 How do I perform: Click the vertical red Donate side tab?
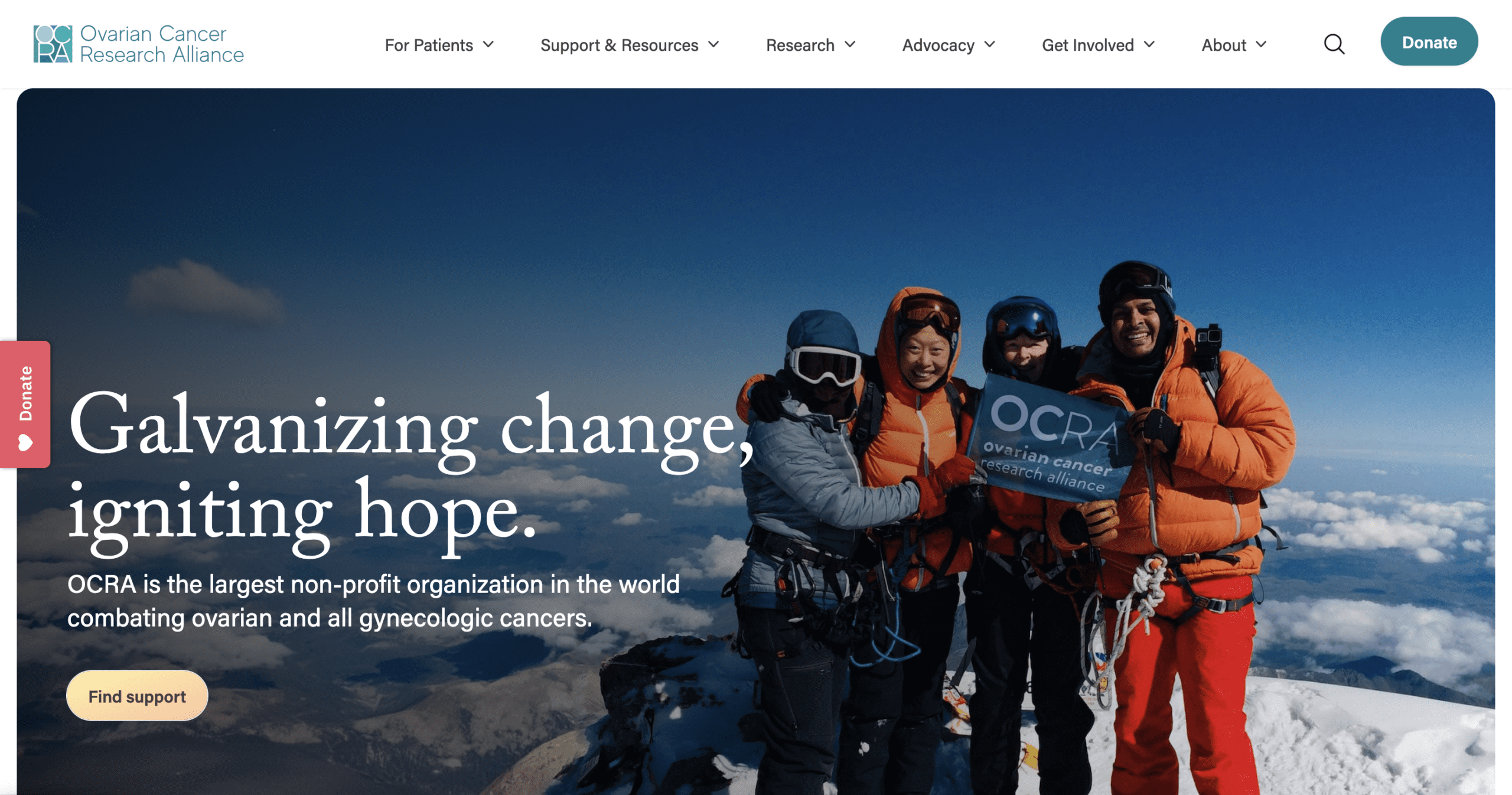pos(25,405)
